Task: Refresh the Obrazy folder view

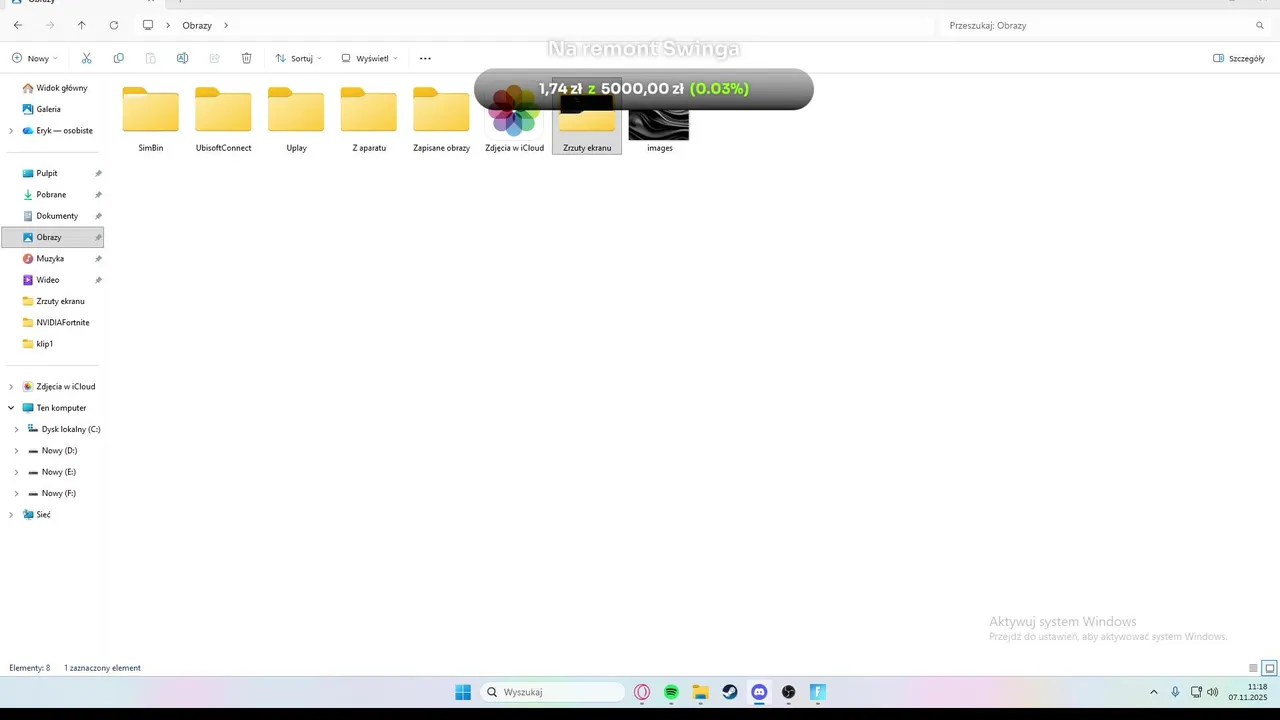Action: (114, 25)
